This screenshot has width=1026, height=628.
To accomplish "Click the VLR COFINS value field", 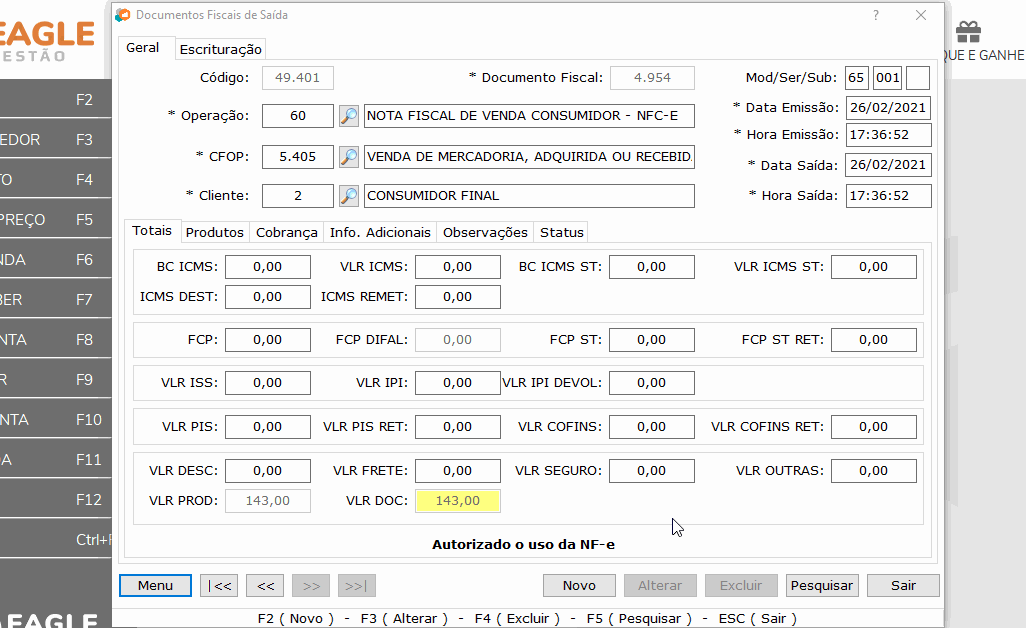I will [652, 427].
